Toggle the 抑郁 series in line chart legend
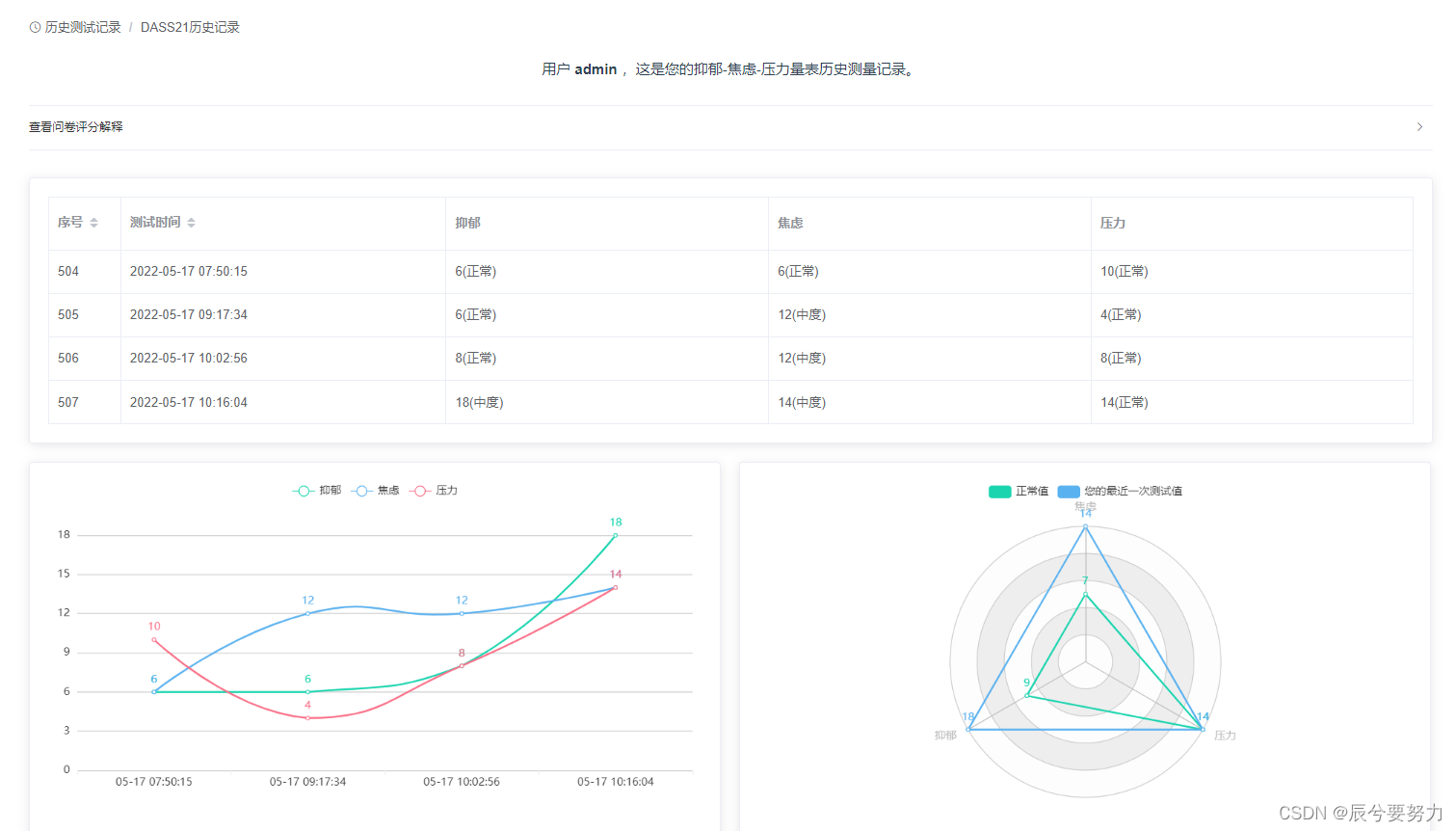This screenshot has width=1456, height=831. (x=317, y=491)
